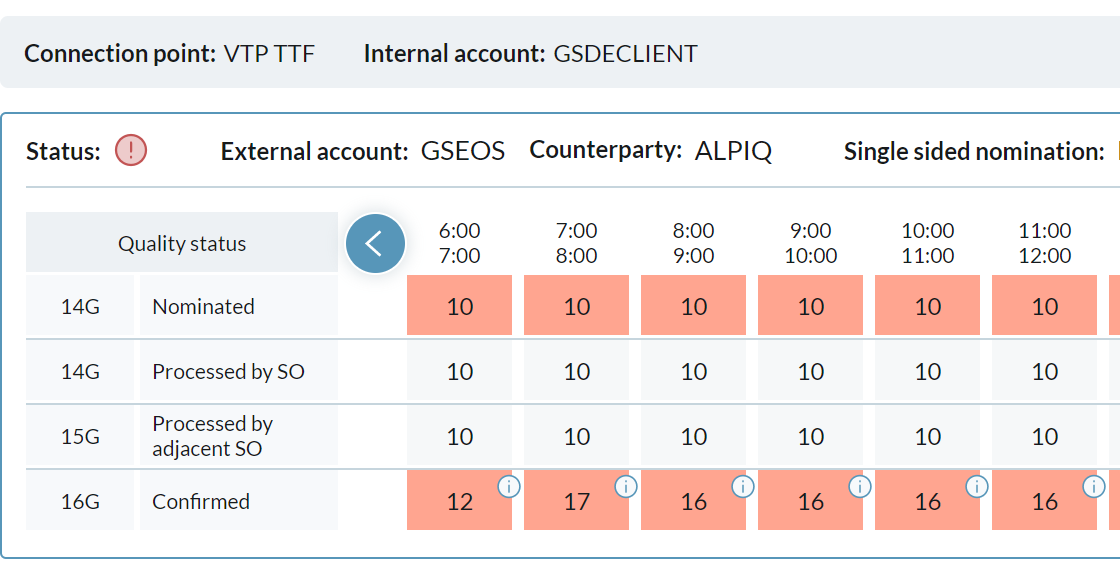
Task: Click the 9:00-10:00 time column header
Action: click(810, 243)
